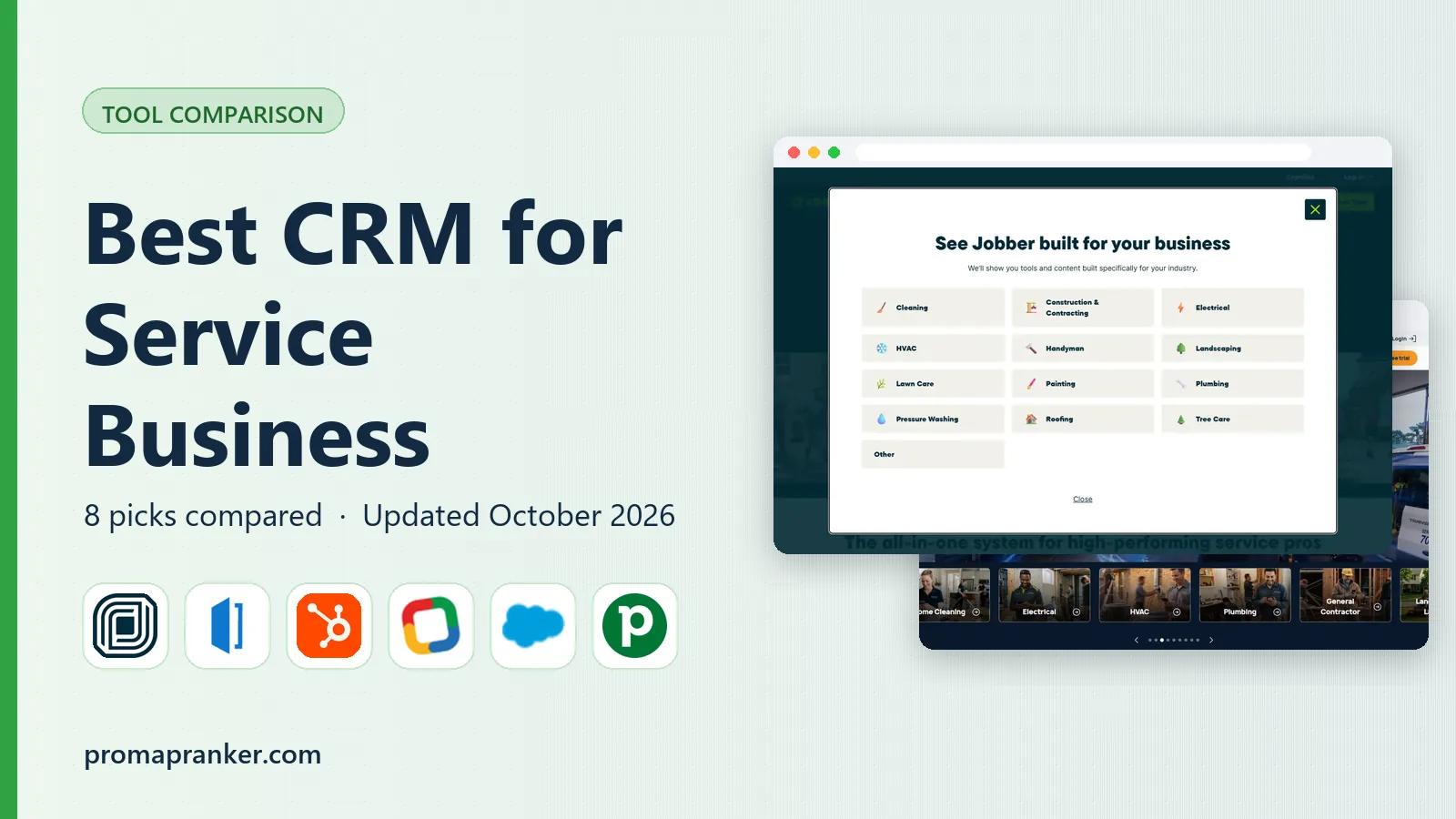Click the arrow icon on Electrical card
The height and width of the screenshot is (819, 1456).
tap(1077, 612)
